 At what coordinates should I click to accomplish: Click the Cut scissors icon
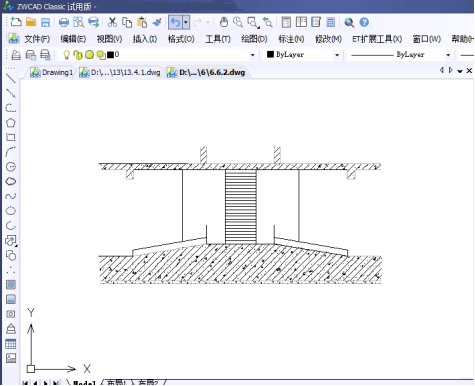pyautogui.click(x=112, y=22)
